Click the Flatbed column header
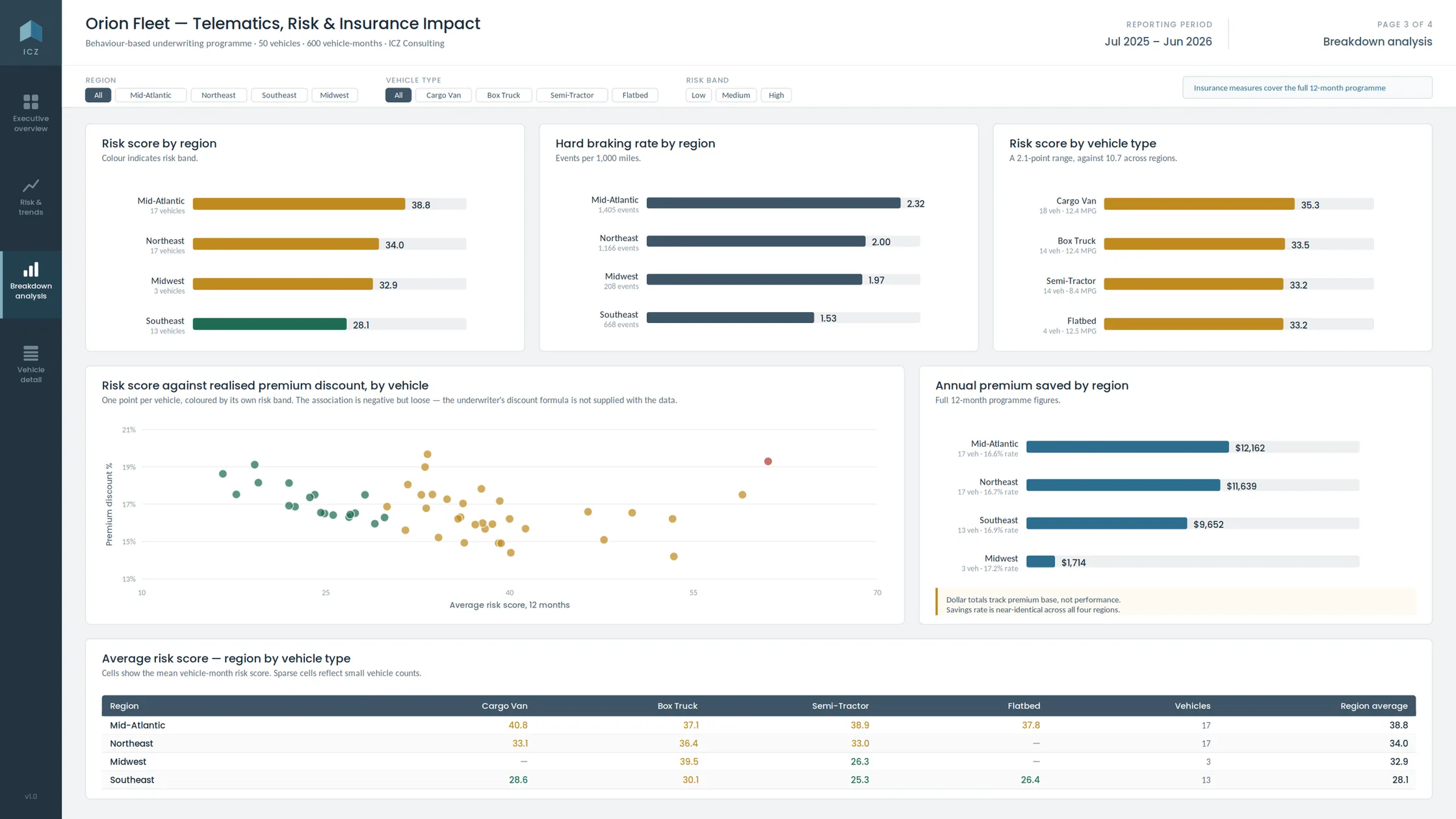The image size is (1456, 819). pyautogui.click(x=1024, y=706)
